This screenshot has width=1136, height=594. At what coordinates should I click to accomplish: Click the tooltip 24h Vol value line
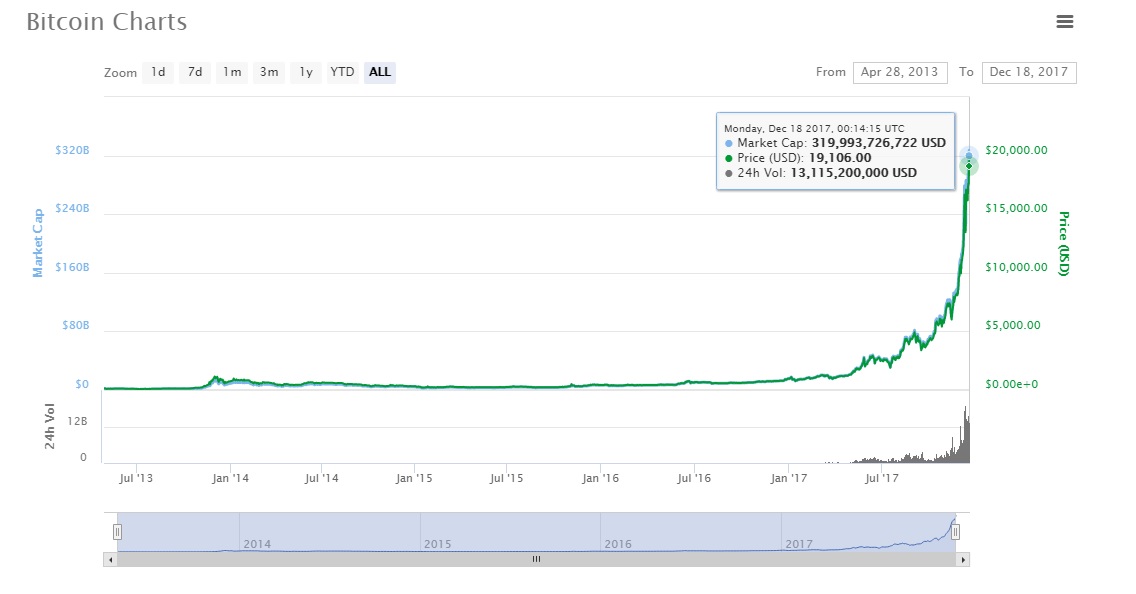point(821,173)
